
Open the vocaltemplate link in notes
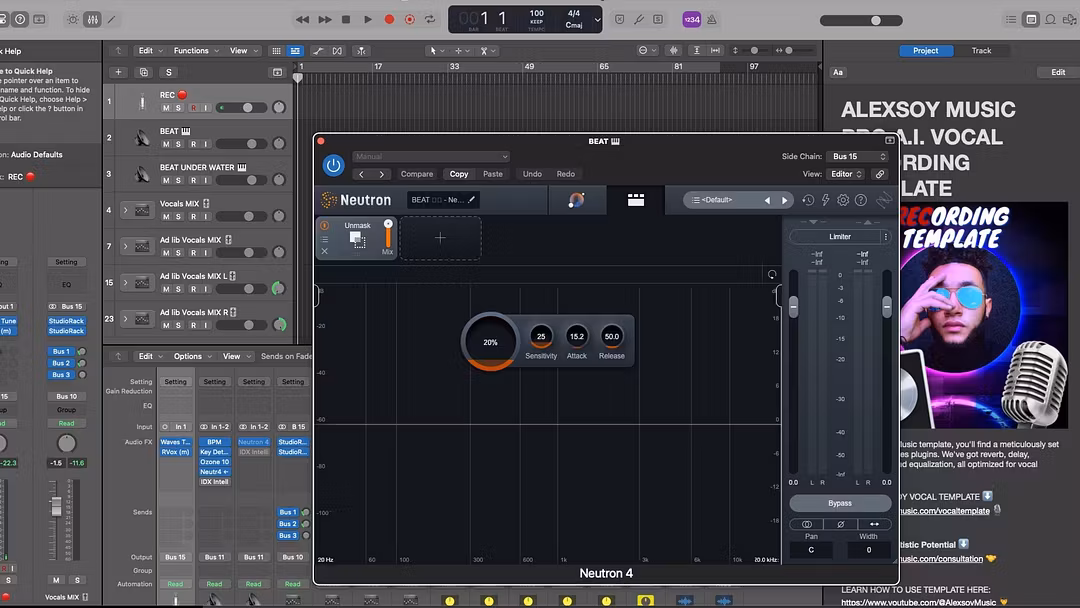coord(944,511)
